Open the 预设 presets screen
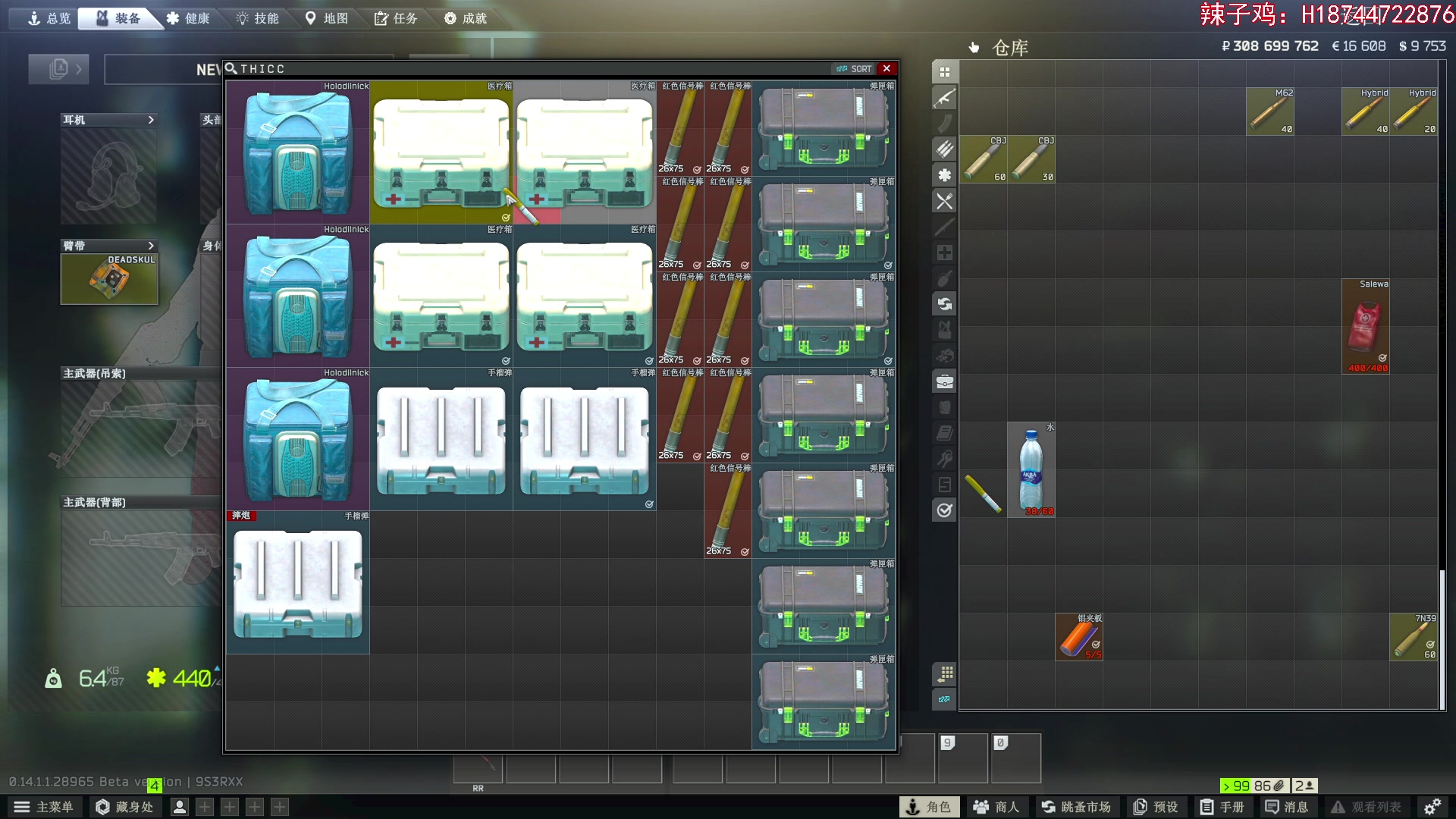Screen dimensions: 1456x819 point(1156,807)
